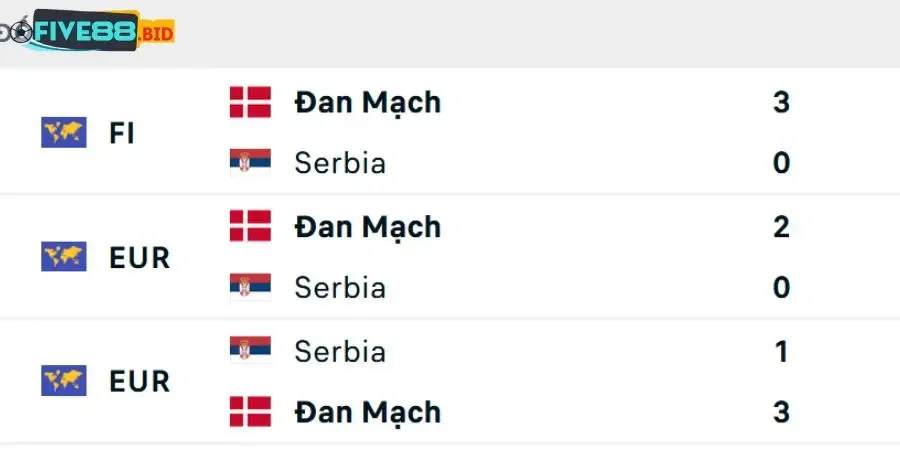Click the world map icon in third match row
This screenshot has width=900, height=460.
click(63, 381)
